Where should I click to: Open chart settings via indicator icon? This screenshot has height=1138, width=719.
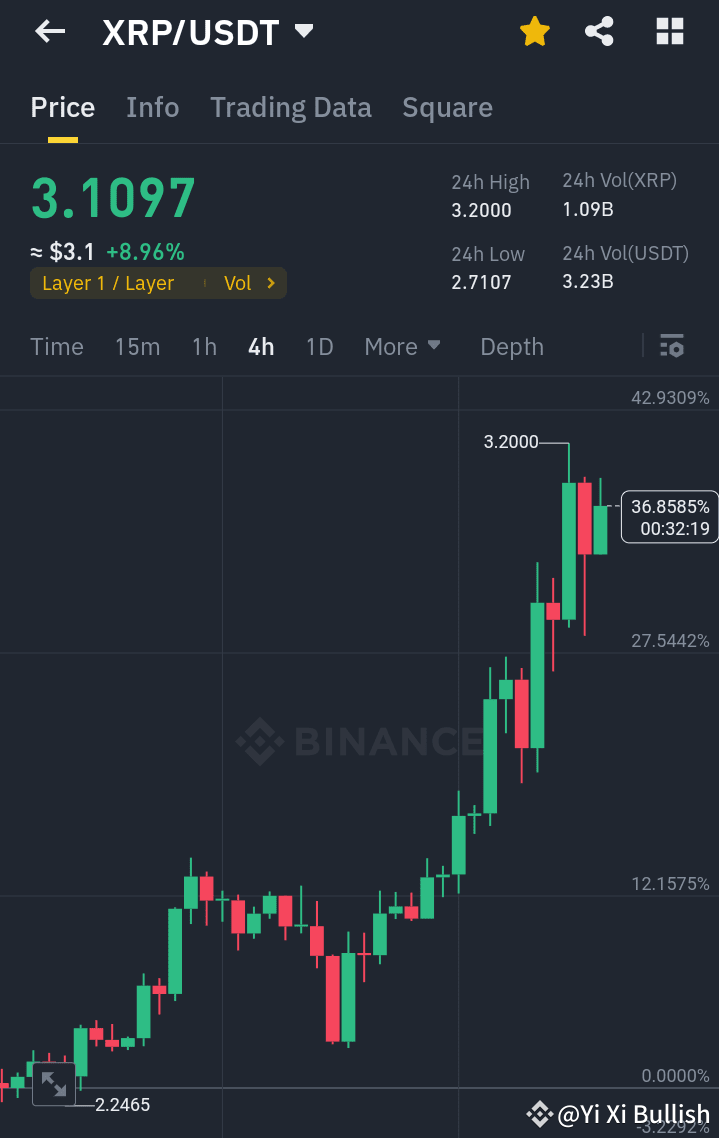point(671,346)
